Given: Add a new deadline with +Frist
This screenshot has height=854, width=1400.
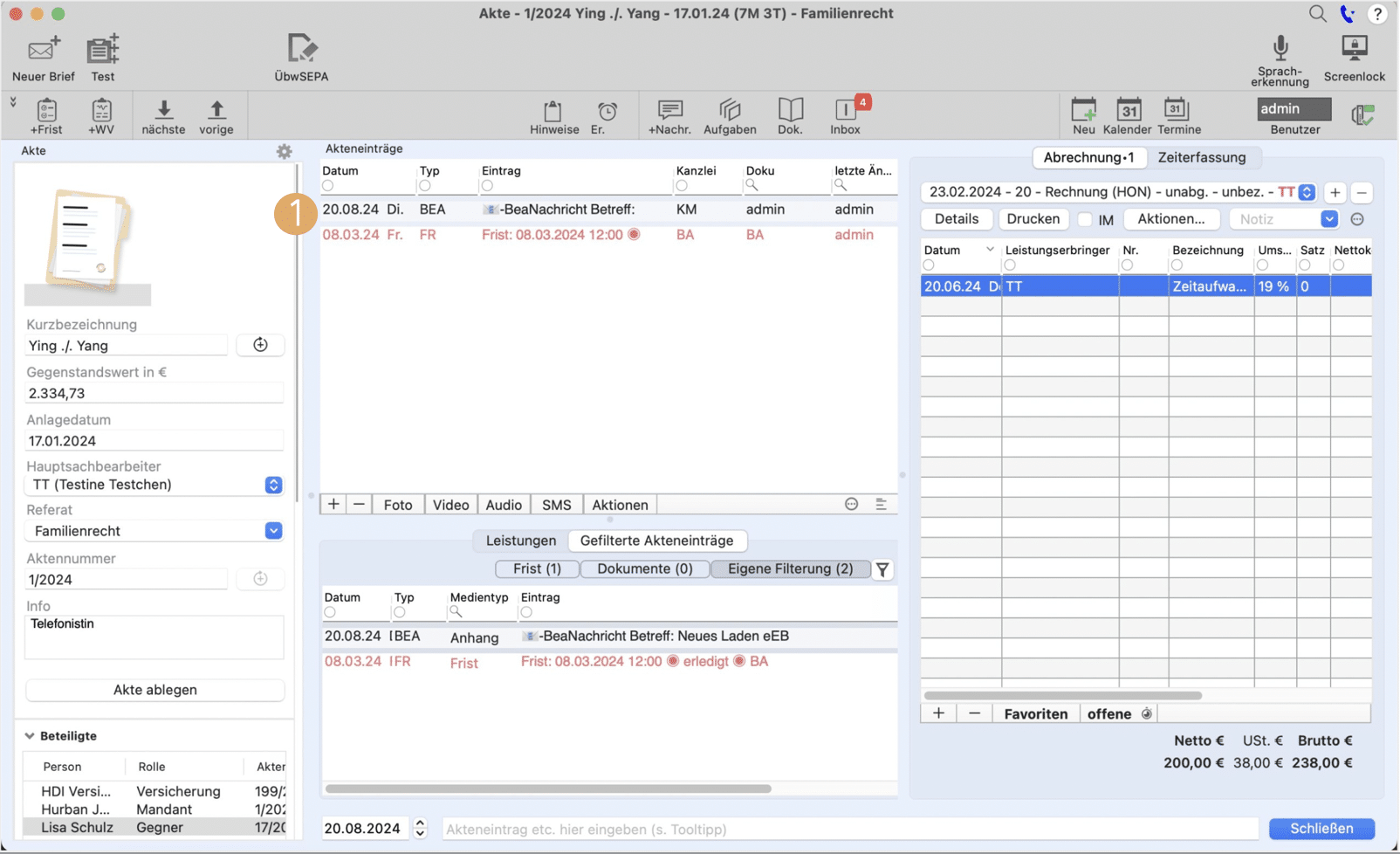Looking at the screenshot, I should point(47,110).
